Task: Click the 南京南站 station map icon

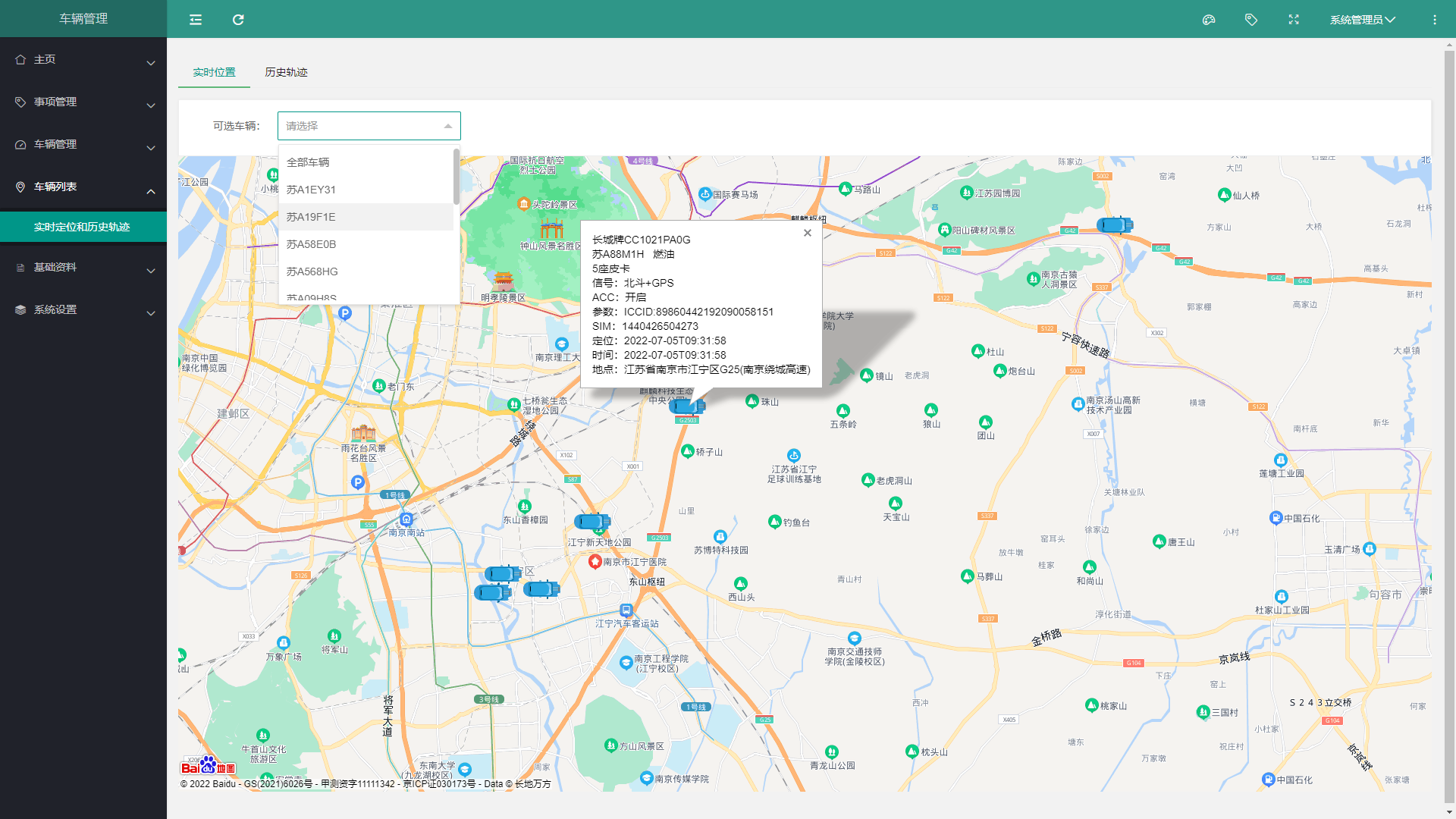Action: (x=406, y=519)
